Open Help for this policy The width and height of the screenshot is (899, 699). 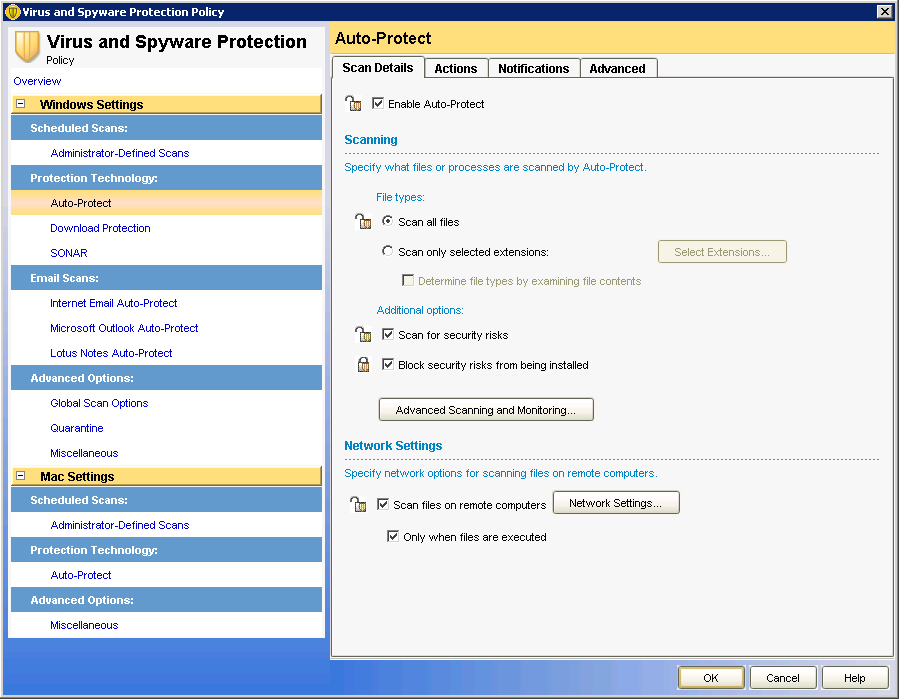[854, 678]
